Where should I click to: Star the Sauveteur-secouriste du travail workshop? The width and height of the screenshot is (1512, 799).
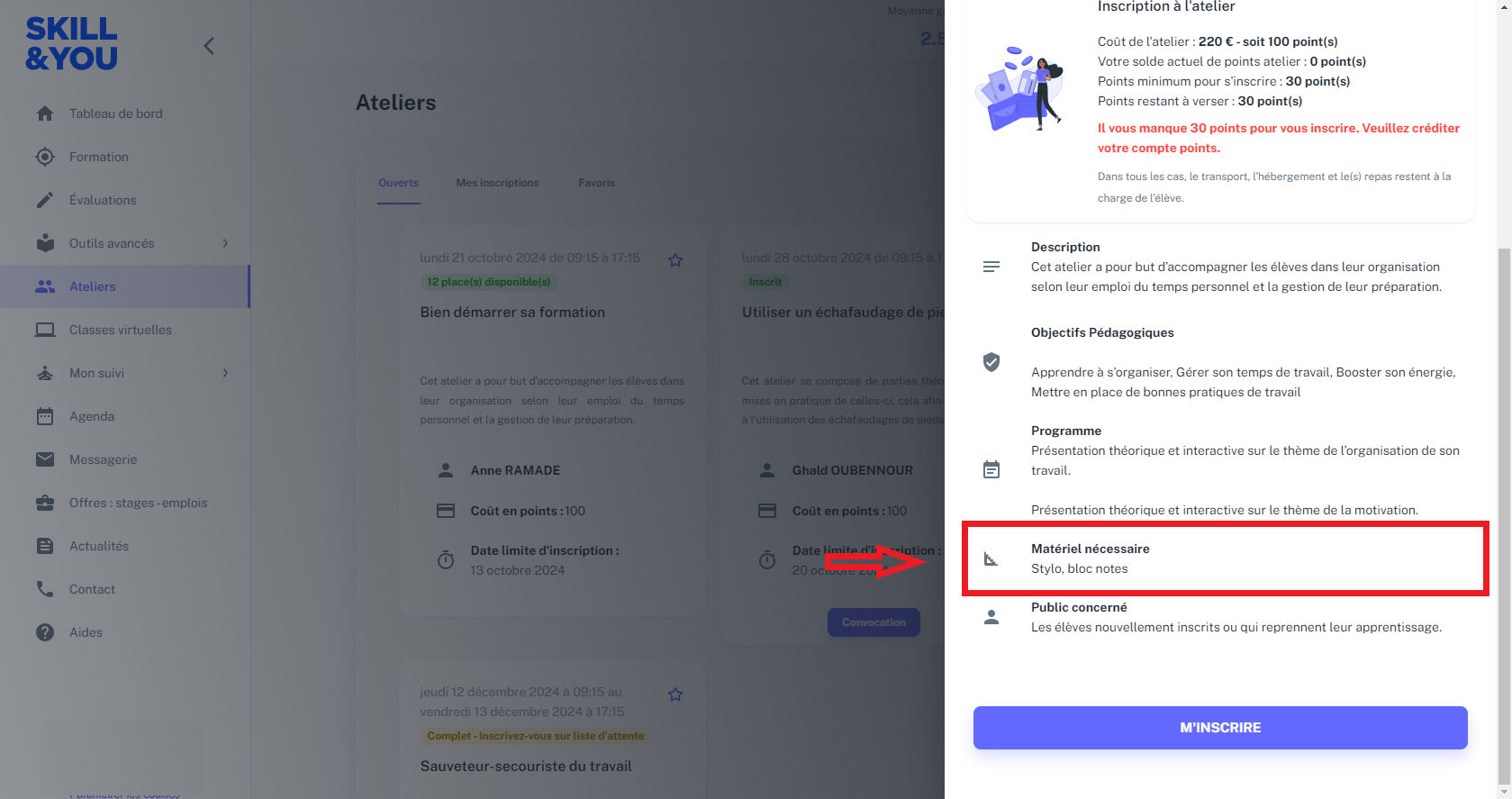click(675, 695)
